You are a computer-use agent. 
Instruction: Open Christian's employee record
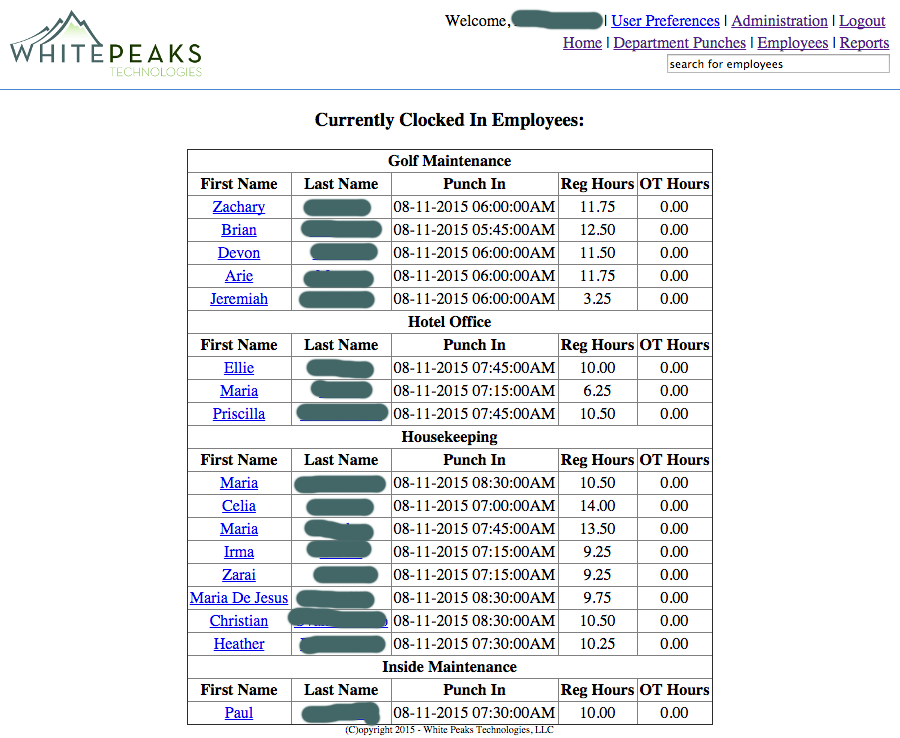[x=239, y=620]
